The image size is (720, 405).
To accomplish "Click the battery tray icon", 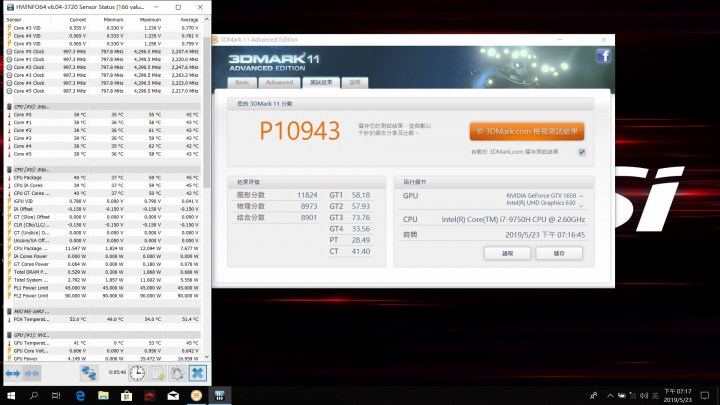I will tap(621, 395).
